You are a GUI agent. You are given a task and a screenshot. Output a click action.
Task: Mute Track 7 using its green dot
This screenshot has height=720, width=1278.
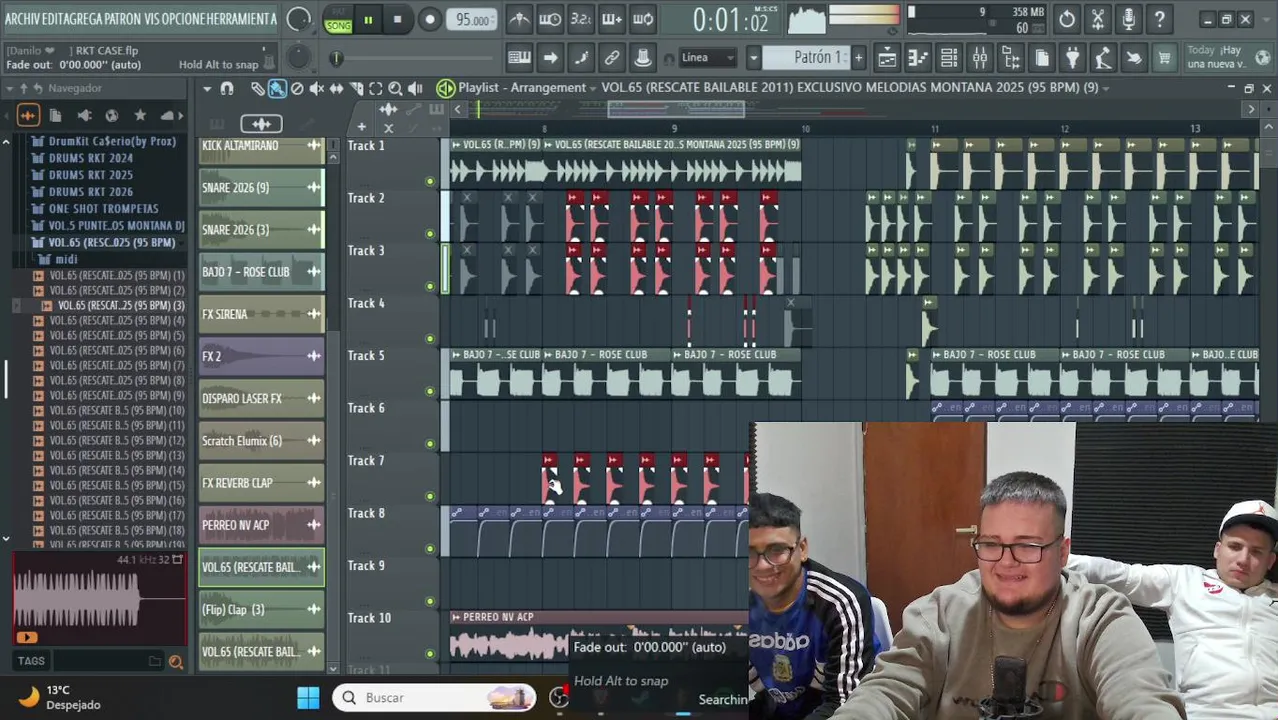pyautogui.click(x=430, y=496)
